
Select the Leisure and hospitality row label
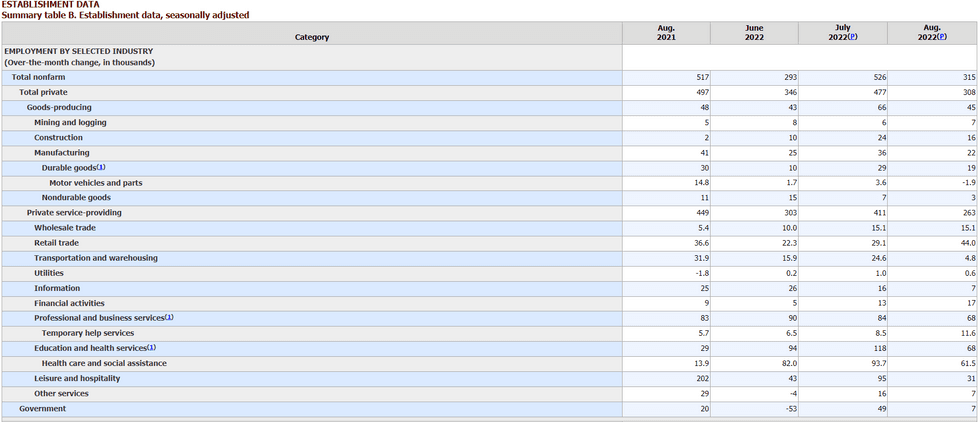(x=78, y=378)
